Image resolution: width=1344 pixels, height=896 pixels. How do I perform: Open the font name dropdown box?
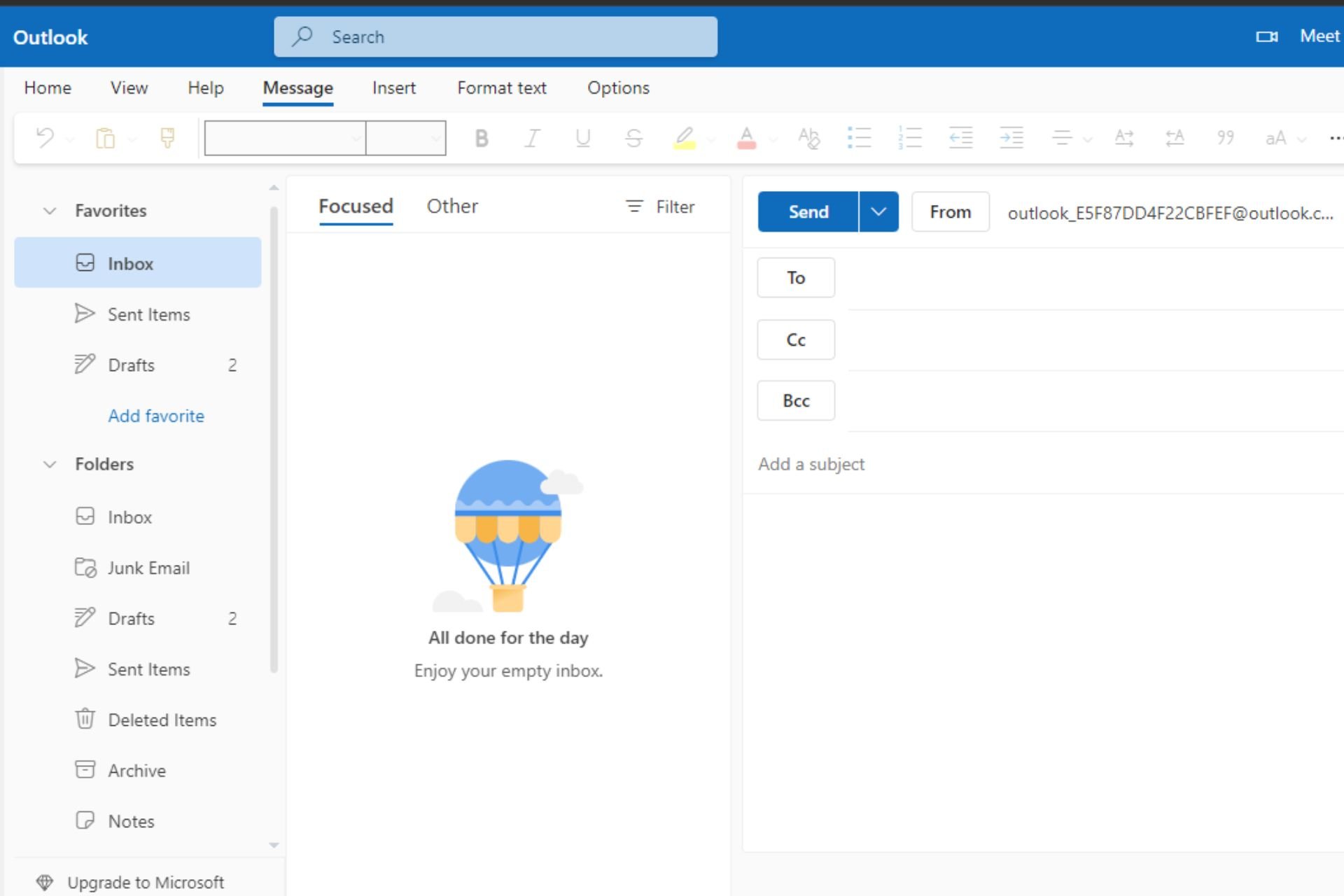(x=285, y=138)
